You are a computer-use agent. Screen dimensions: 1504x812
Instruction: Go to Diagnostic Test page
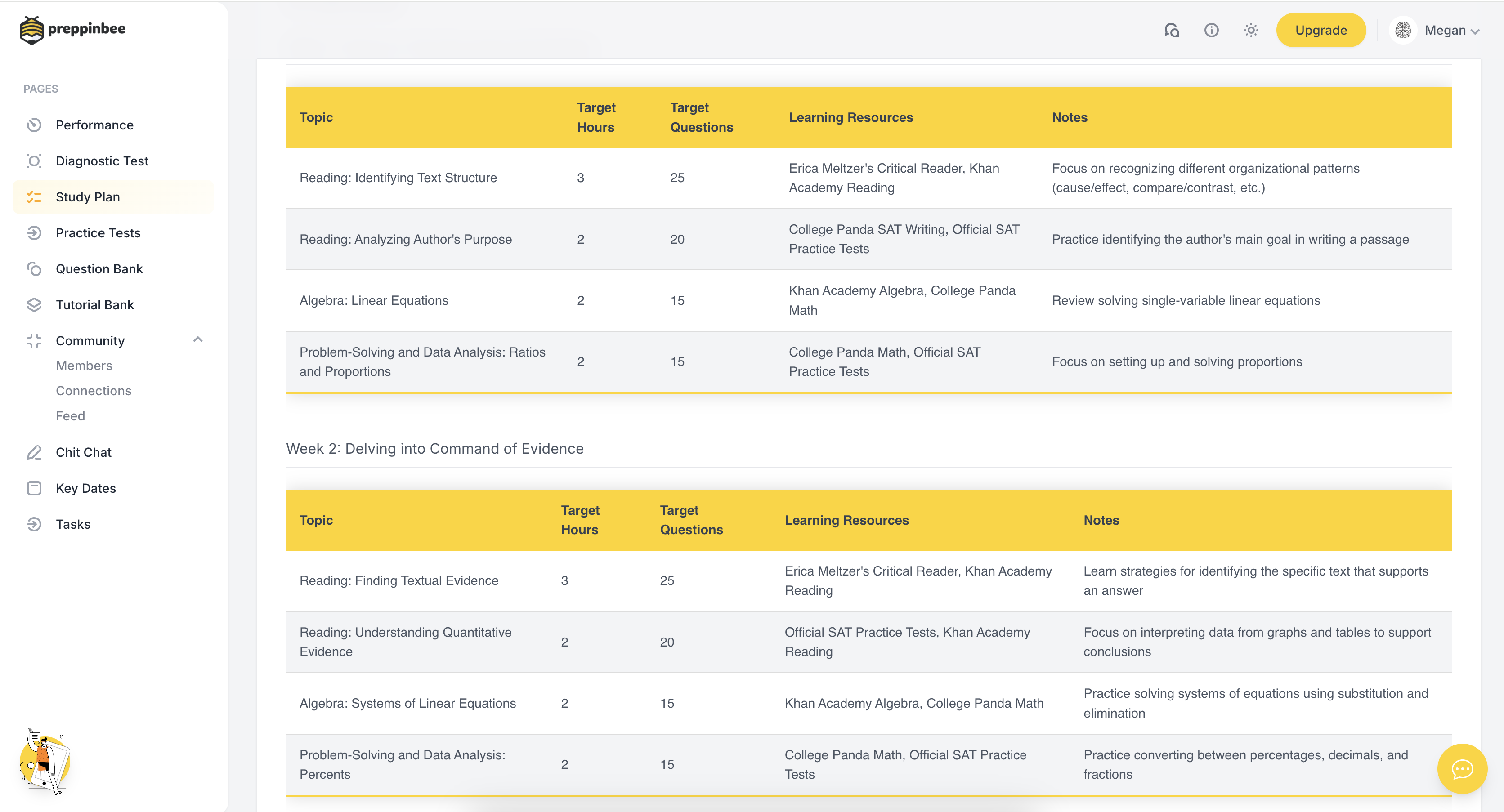[x=102, y=161]
